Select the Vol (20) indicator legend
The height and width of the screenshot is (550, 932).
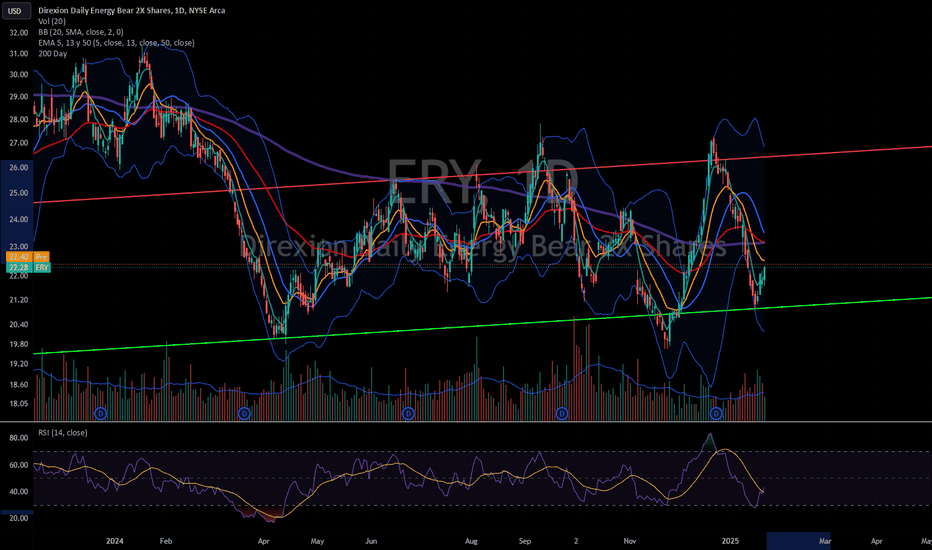coord(52,21)
